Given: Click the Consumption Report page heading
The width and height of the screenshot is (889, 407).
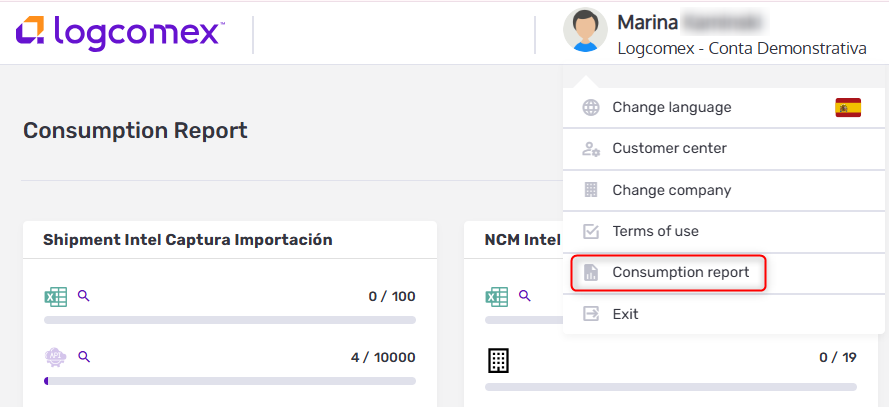Looking at the screenshot, I should [135, 131].
